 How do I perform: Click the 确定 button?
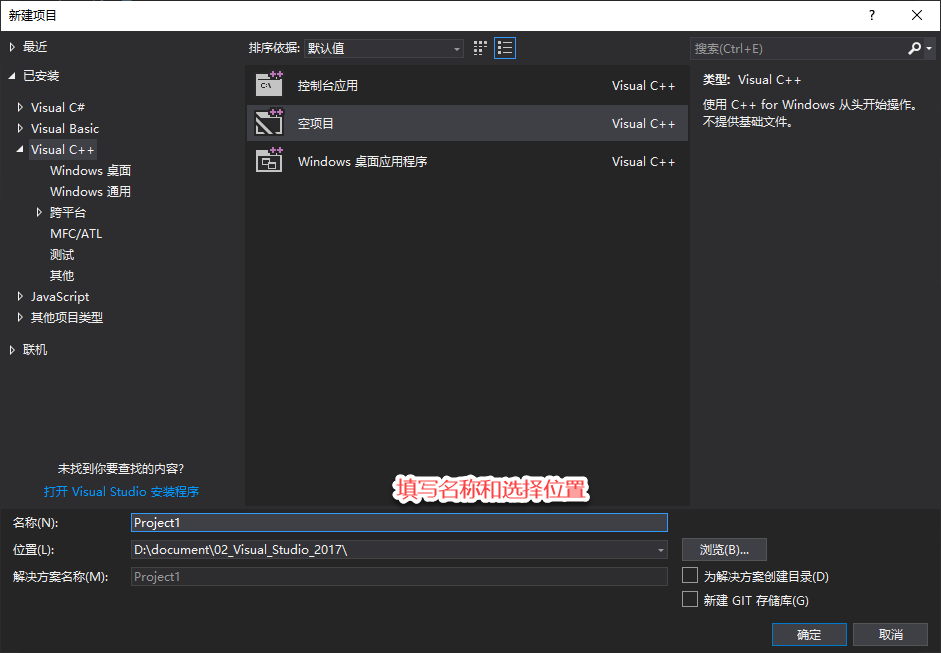pyautogui.click(x=809, y=634)
